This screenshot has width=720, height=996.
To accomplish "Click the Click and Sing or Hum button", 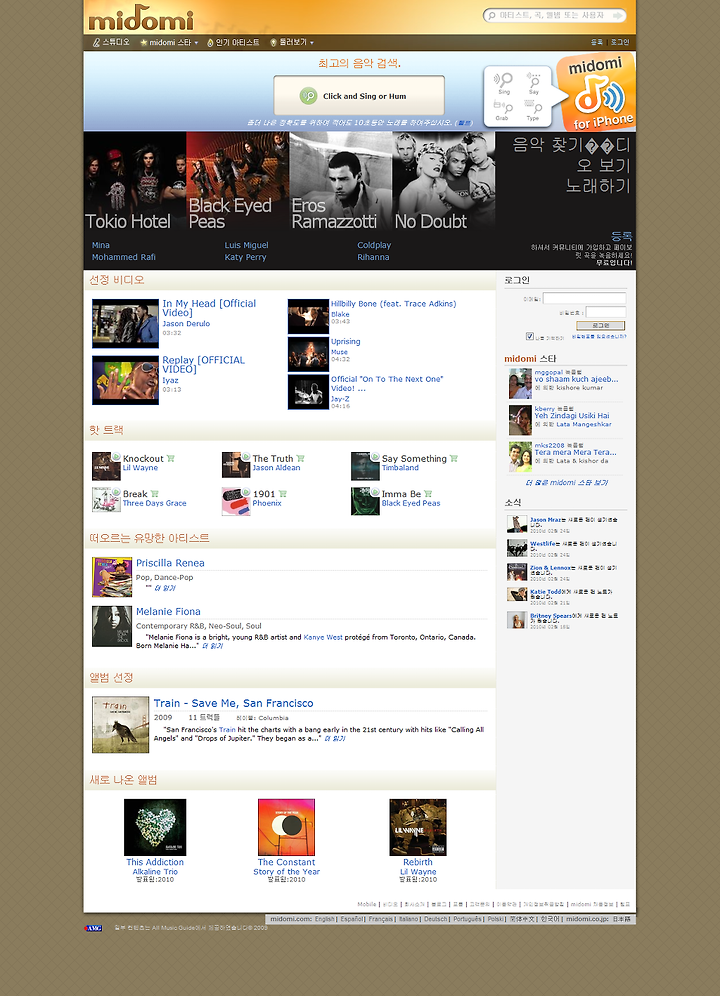I will [x=359, y=96].
